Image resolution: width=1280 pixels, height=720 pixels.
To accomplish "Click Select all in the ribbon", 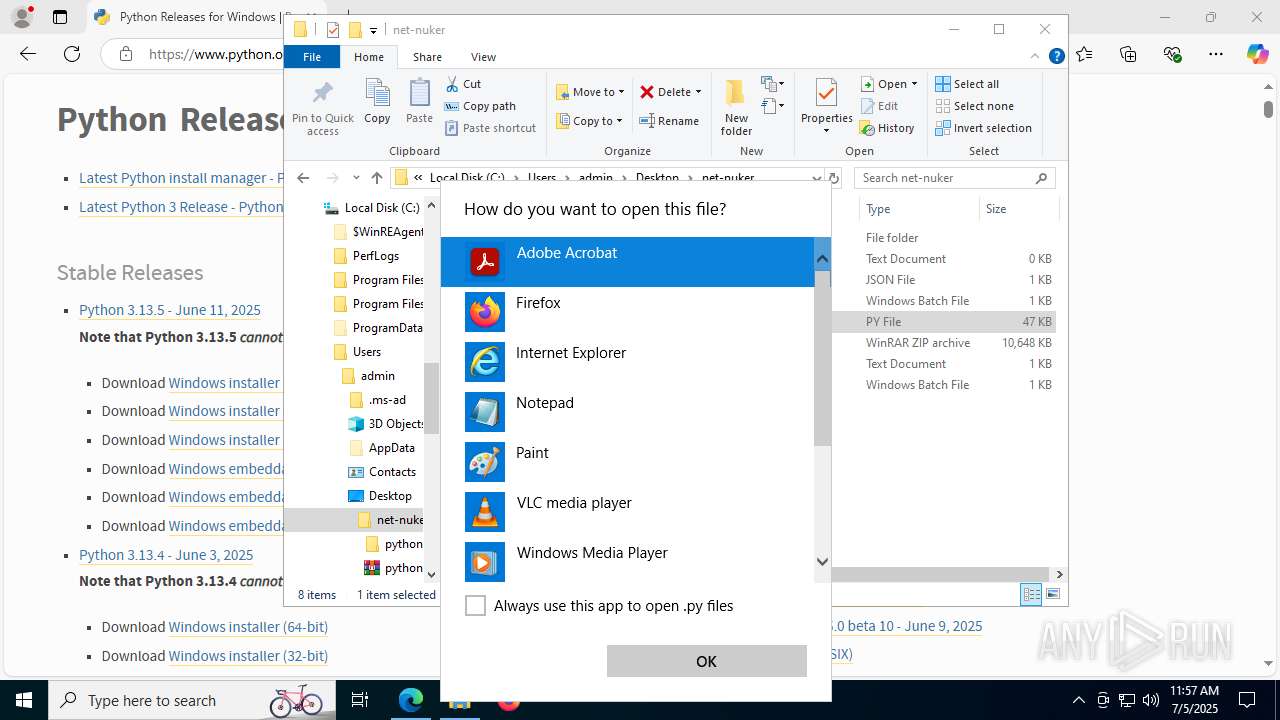I will coord(967,84).
